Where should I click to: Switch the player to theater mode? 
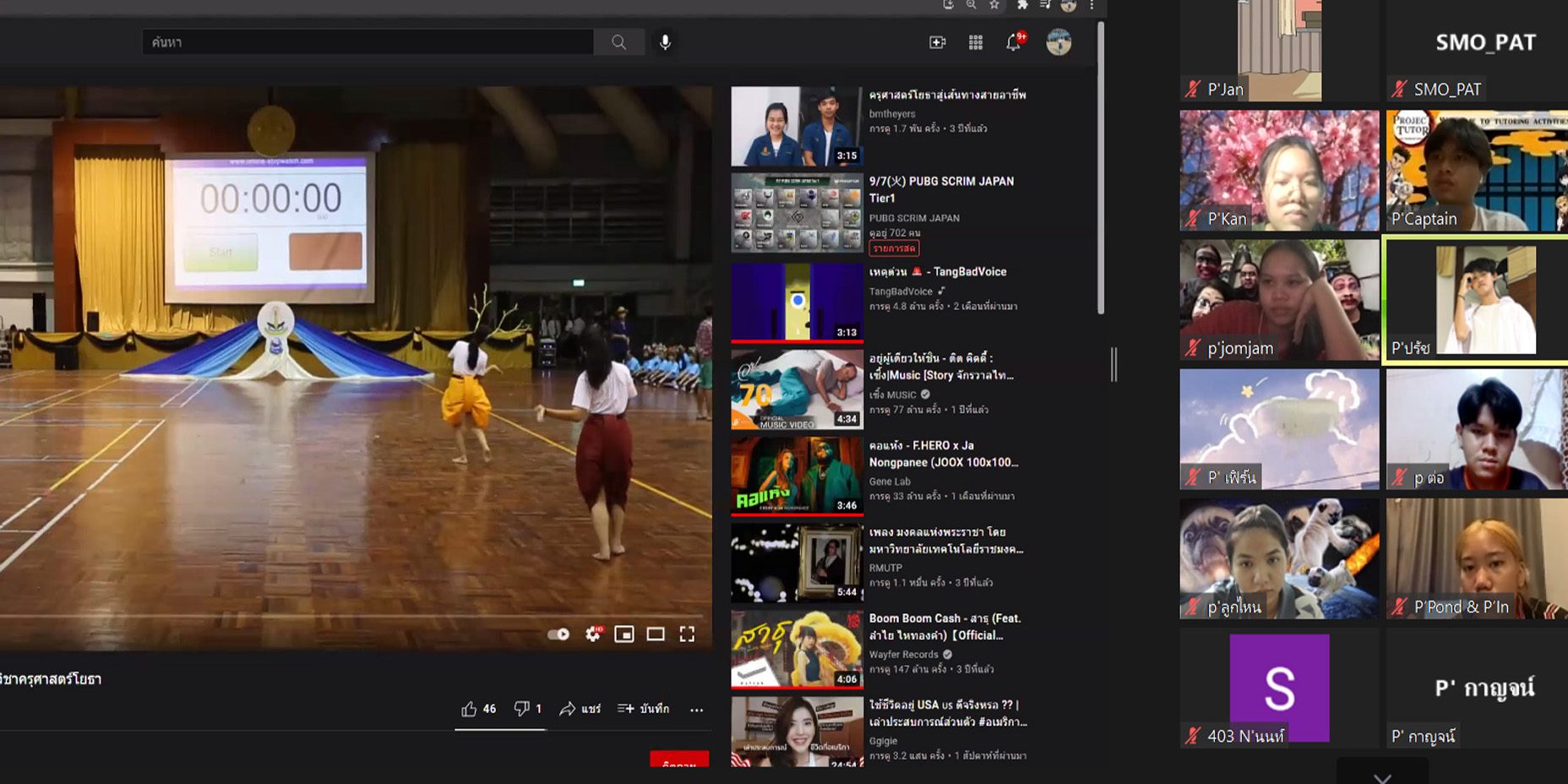[x=656, y=634]
